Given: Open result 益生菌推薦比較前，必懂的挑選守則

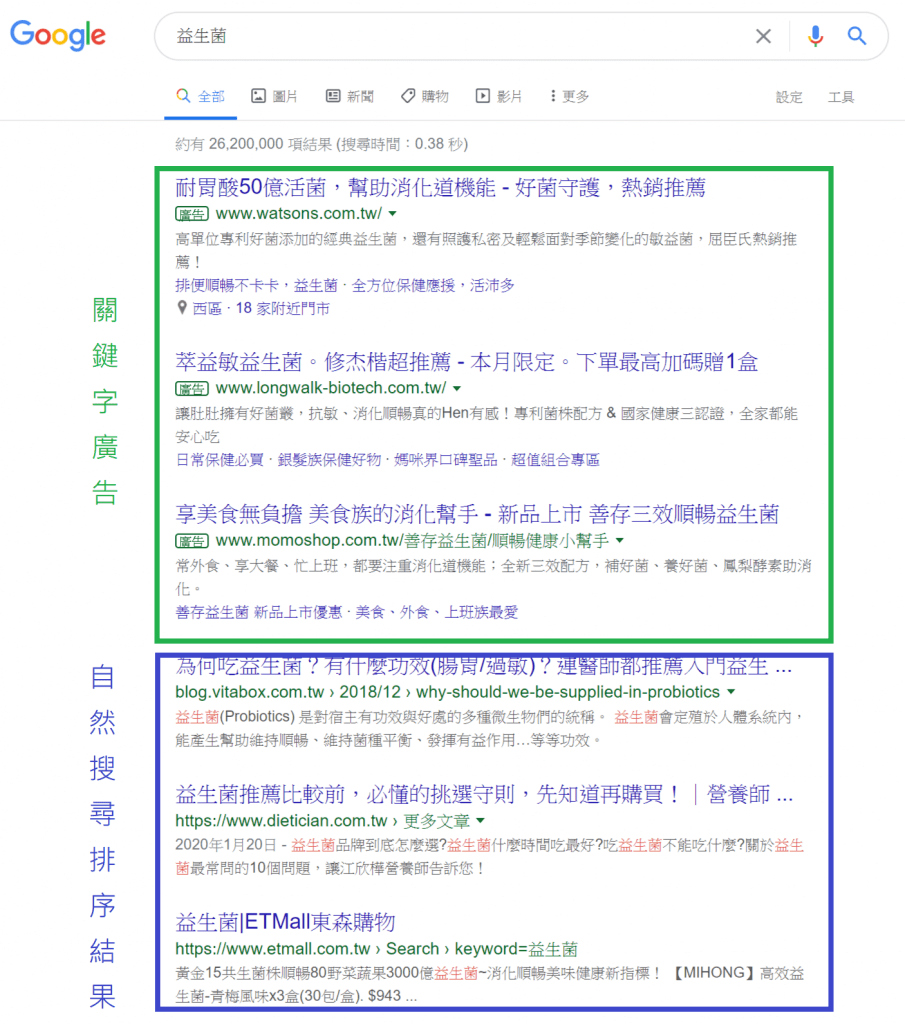Looking at the screenshot, I should click(484, 794).
